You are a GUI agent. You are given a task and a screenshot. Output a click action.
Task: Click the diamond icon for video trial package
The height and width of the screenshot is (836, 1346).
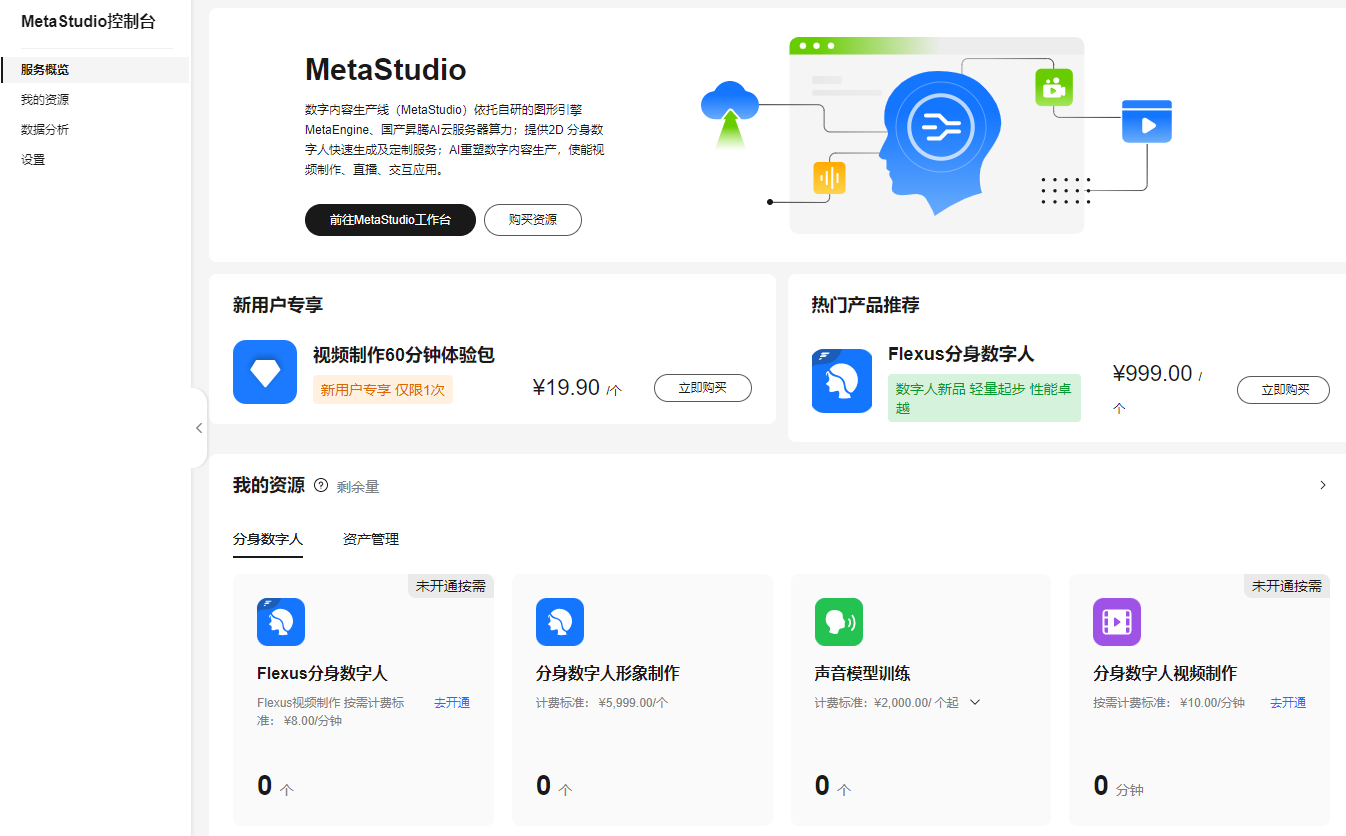265,372
